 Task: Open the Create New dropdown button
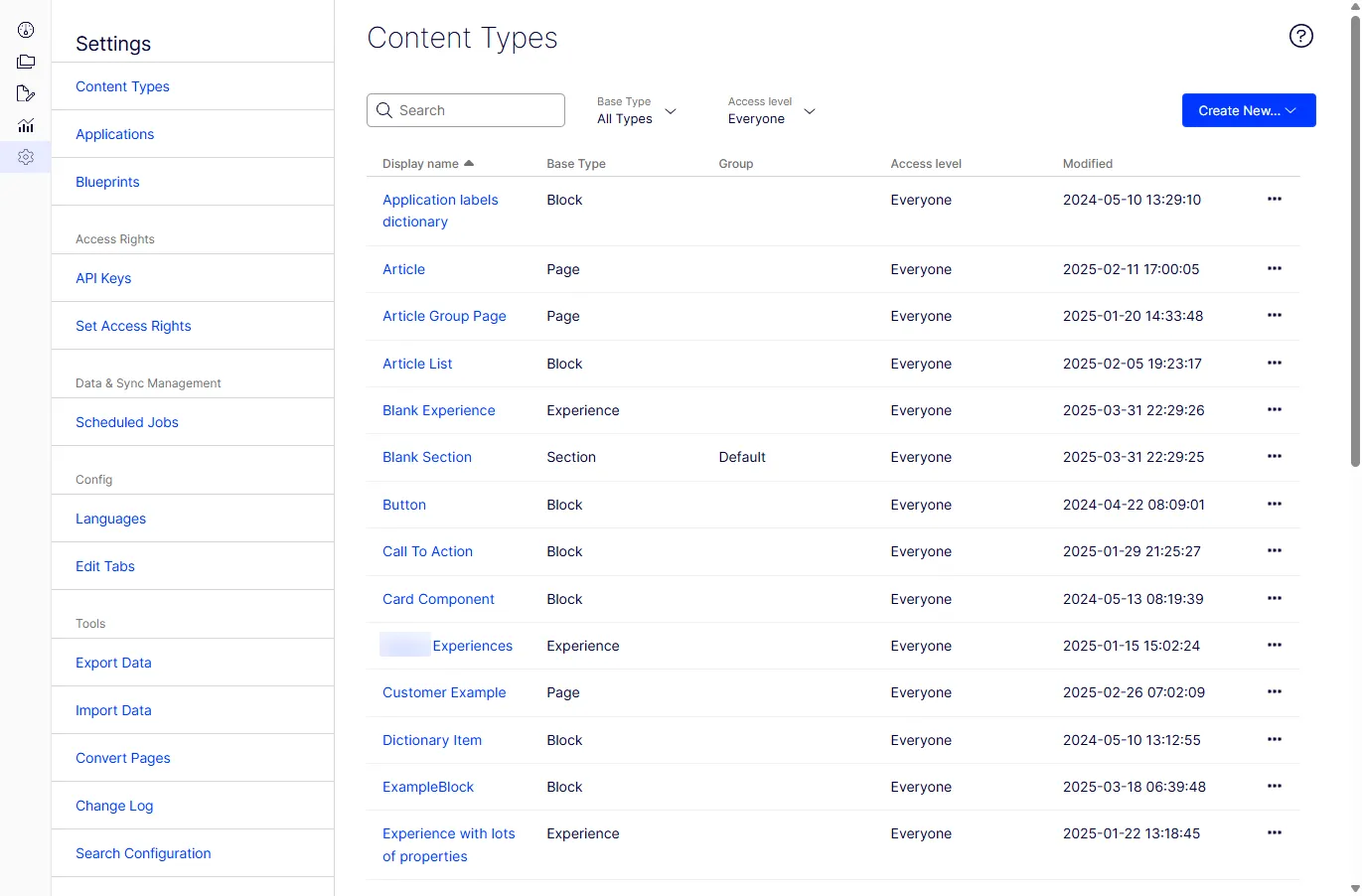pos(1249,110)
